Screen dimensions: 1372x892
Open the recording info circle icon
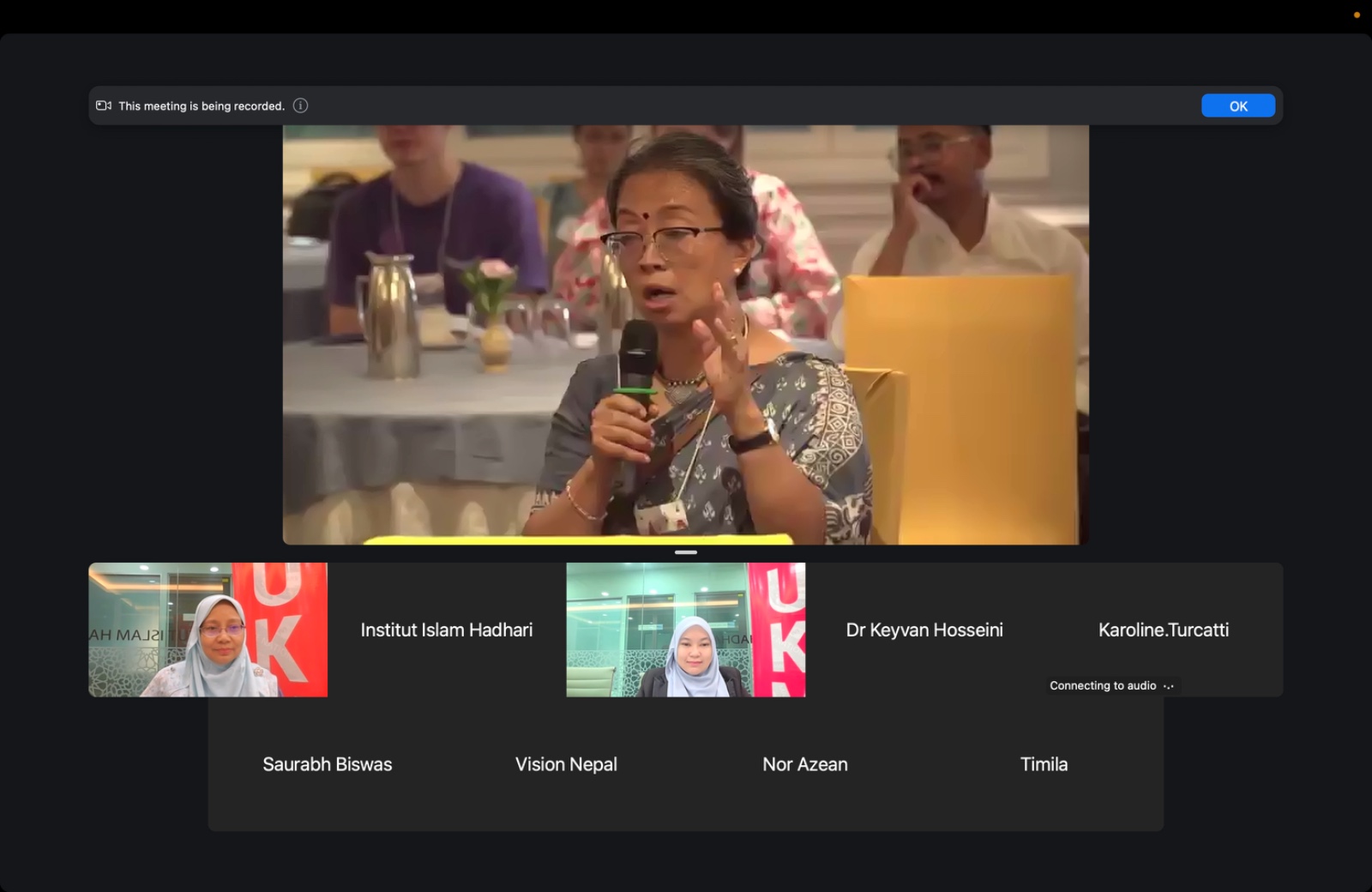300,105
